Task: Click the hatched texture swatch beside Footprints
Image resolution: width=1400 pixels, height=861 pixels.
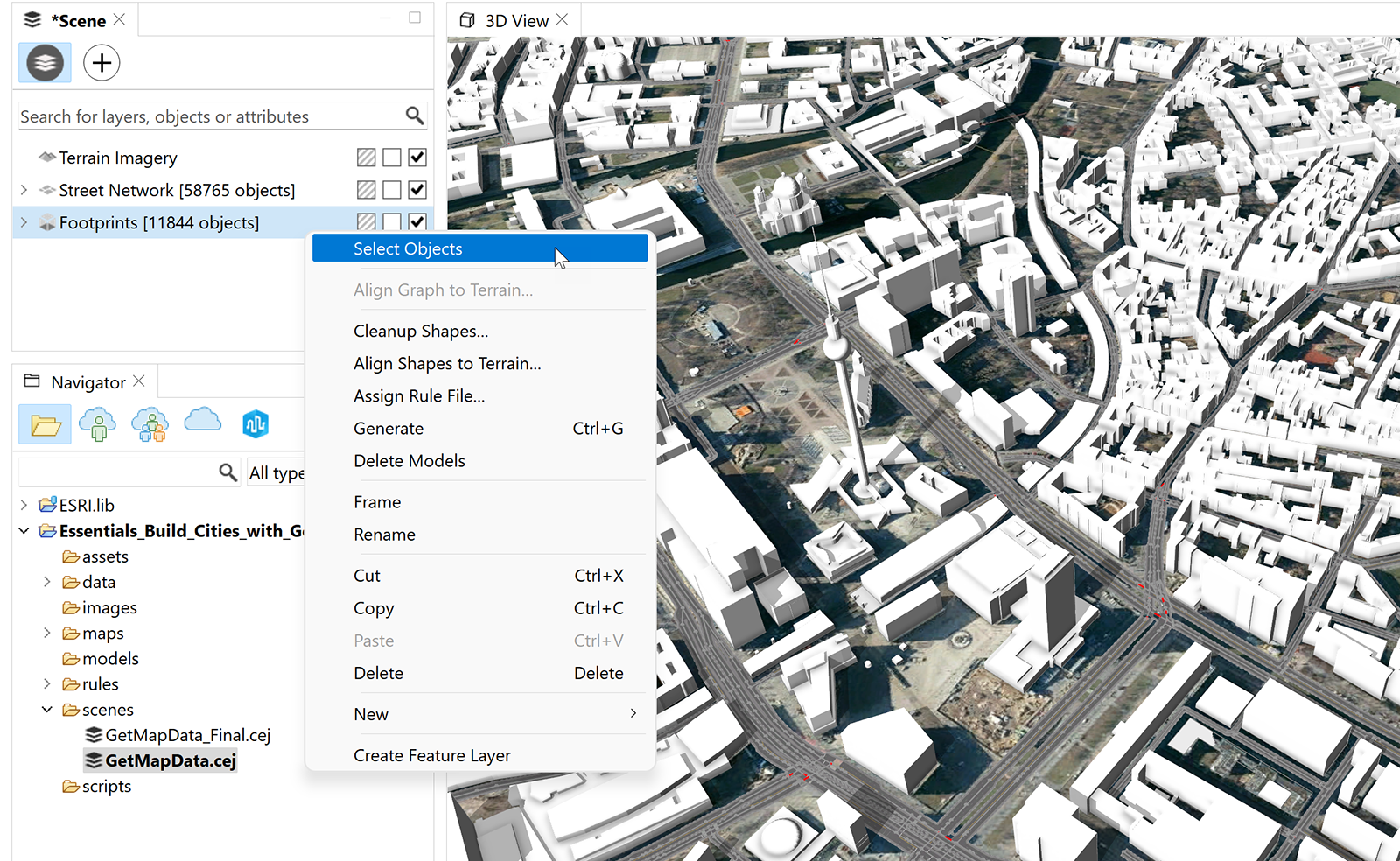Action: [x=365, y=221]
